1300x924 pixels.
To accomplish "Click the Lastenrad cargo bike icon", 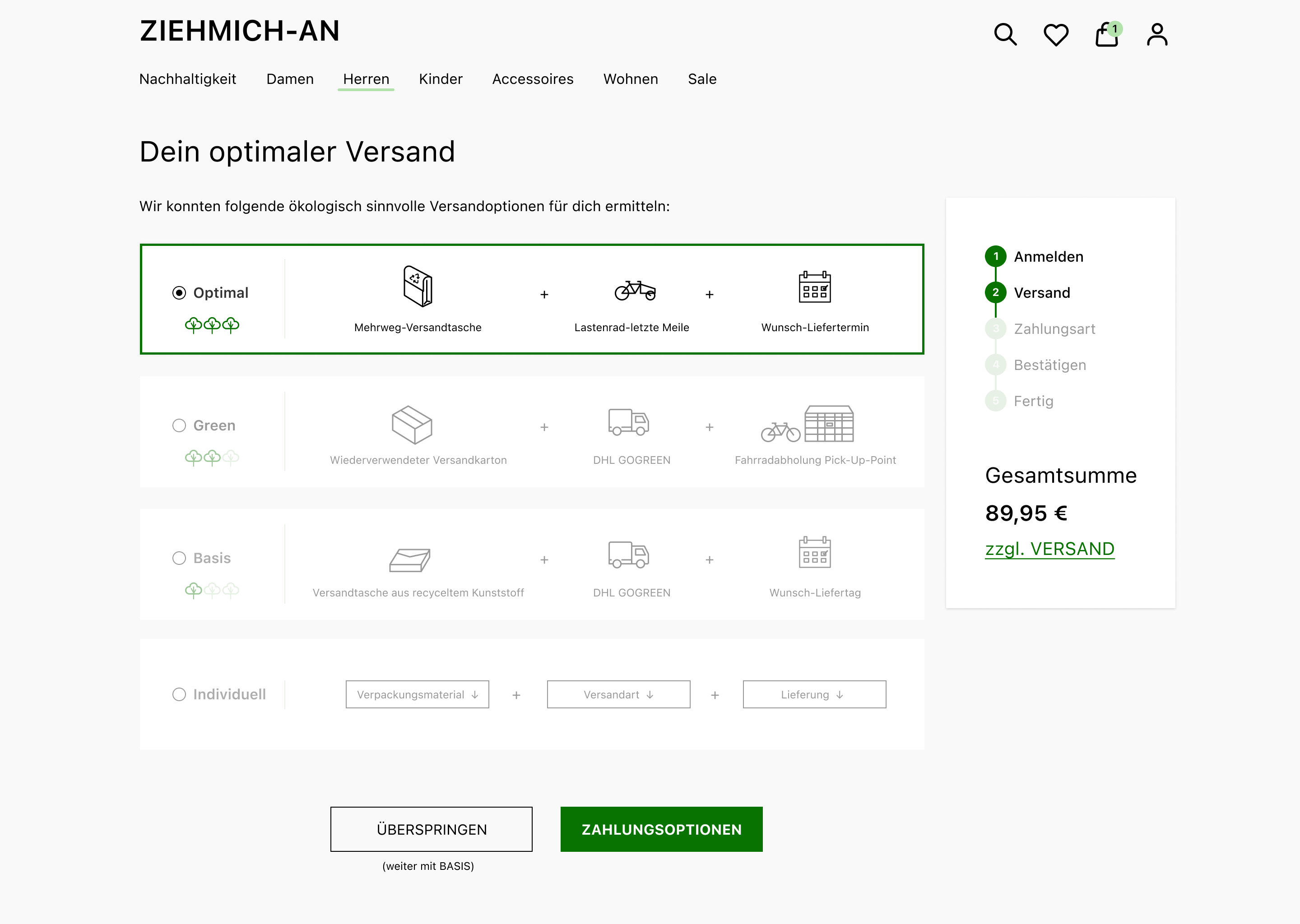I will point(635,290).
